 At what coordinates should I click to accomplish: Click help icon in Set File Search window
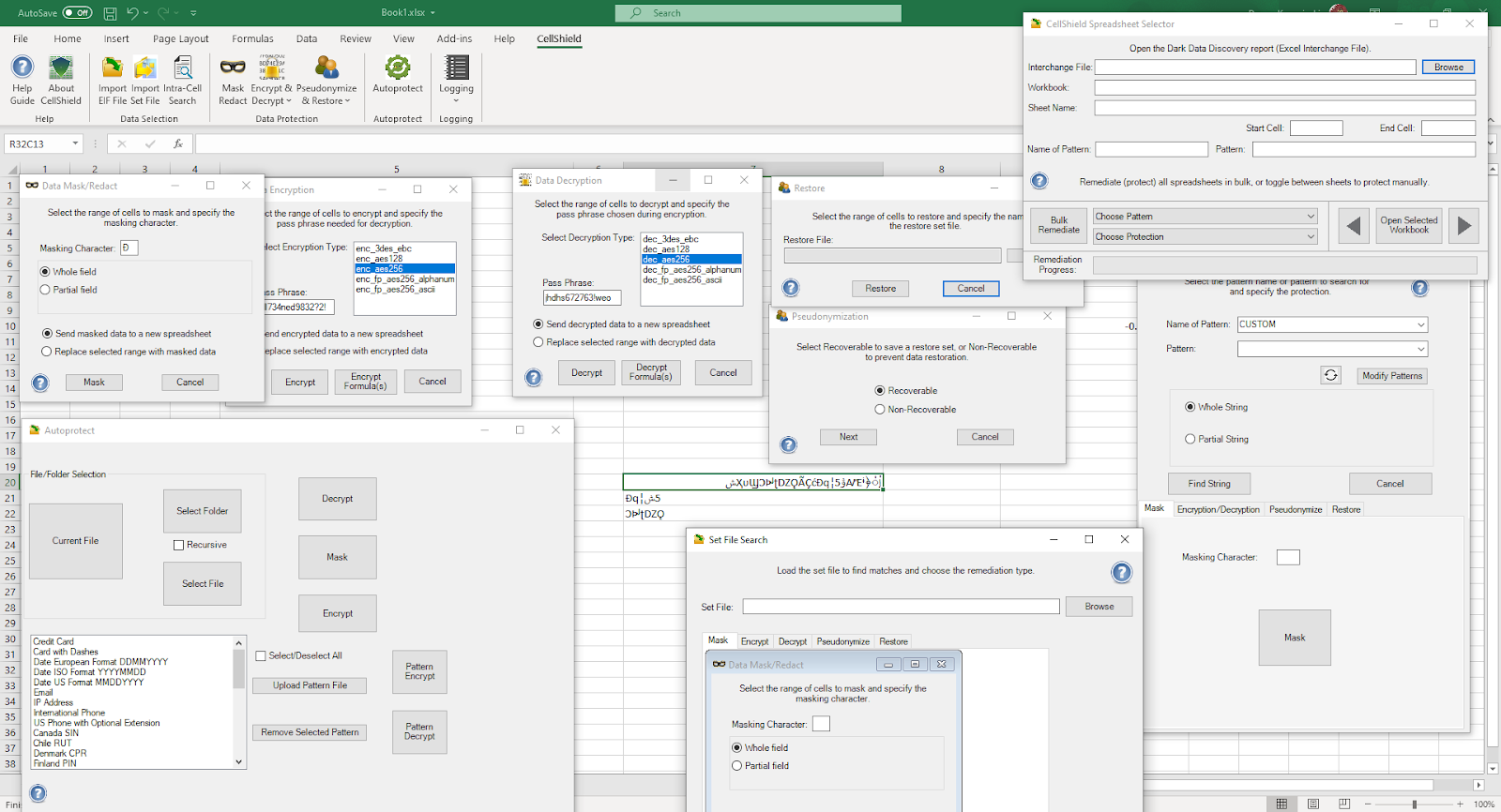tap(1121, 572)
